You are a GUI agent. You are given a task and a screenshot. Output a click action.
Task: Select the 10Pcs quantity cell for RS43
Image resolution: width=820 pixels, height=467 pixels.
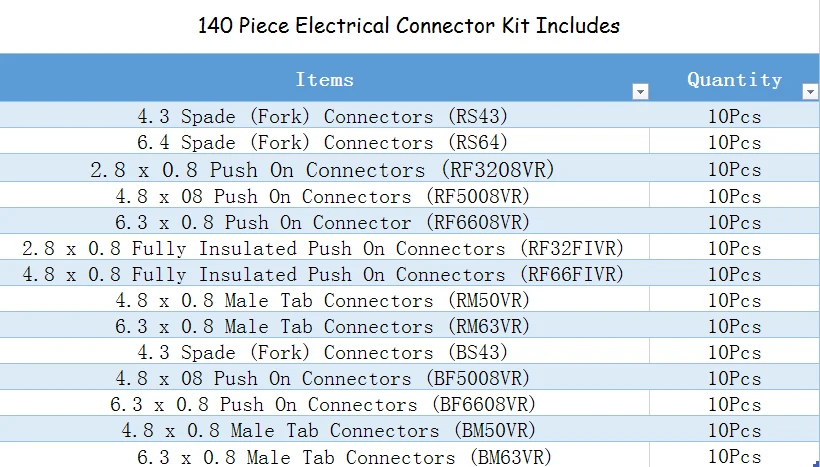(734, 116)
